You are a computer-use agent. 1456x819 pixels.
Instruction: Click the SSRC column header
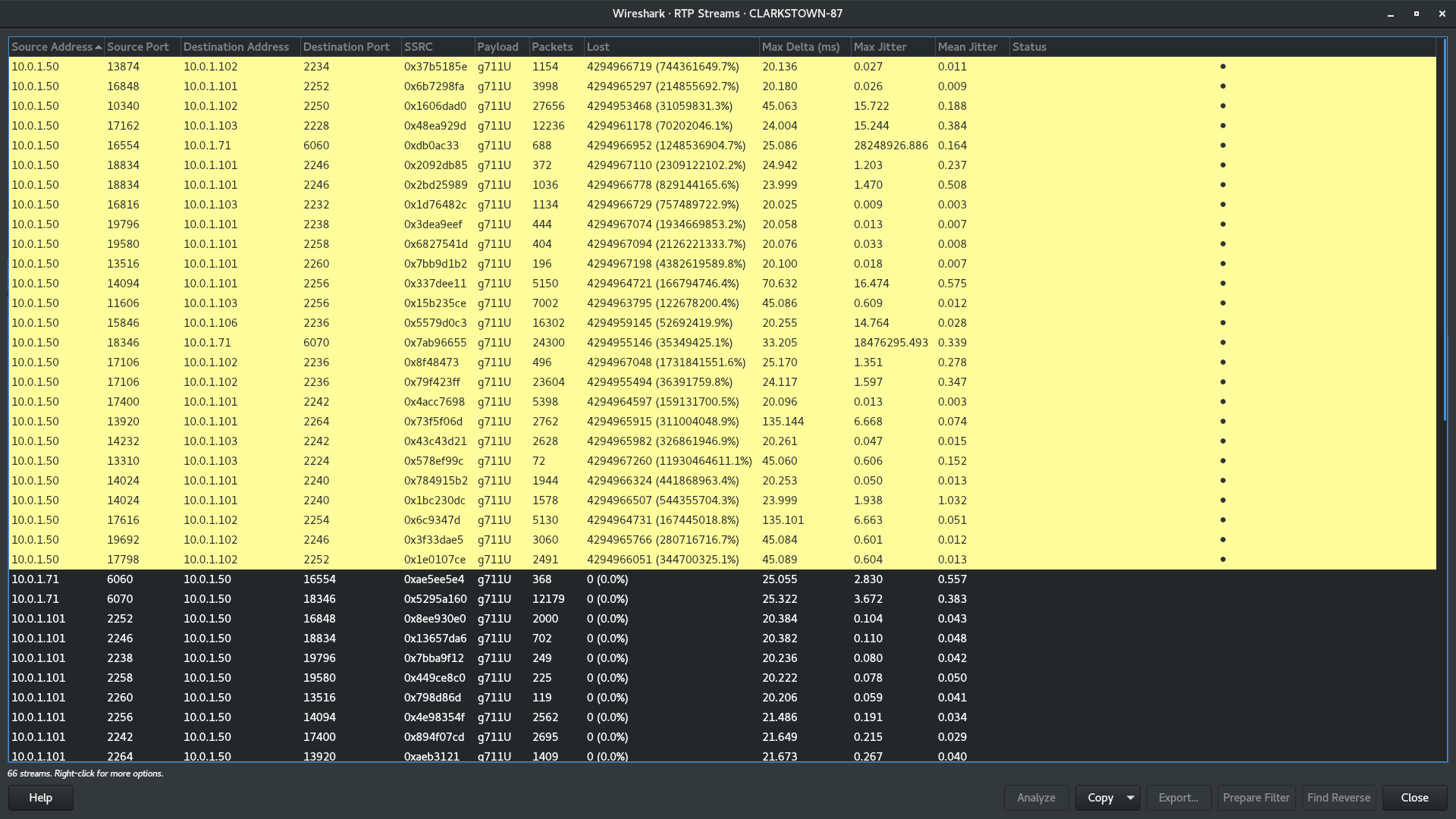click(x=438, y=47)
